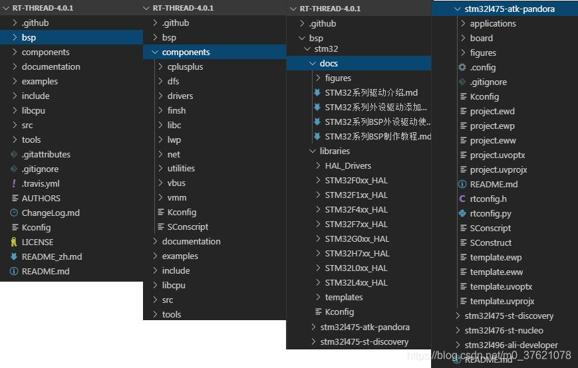The image size is (578, 368).
Task: Select the vbus folder
Action: [176, 183]
